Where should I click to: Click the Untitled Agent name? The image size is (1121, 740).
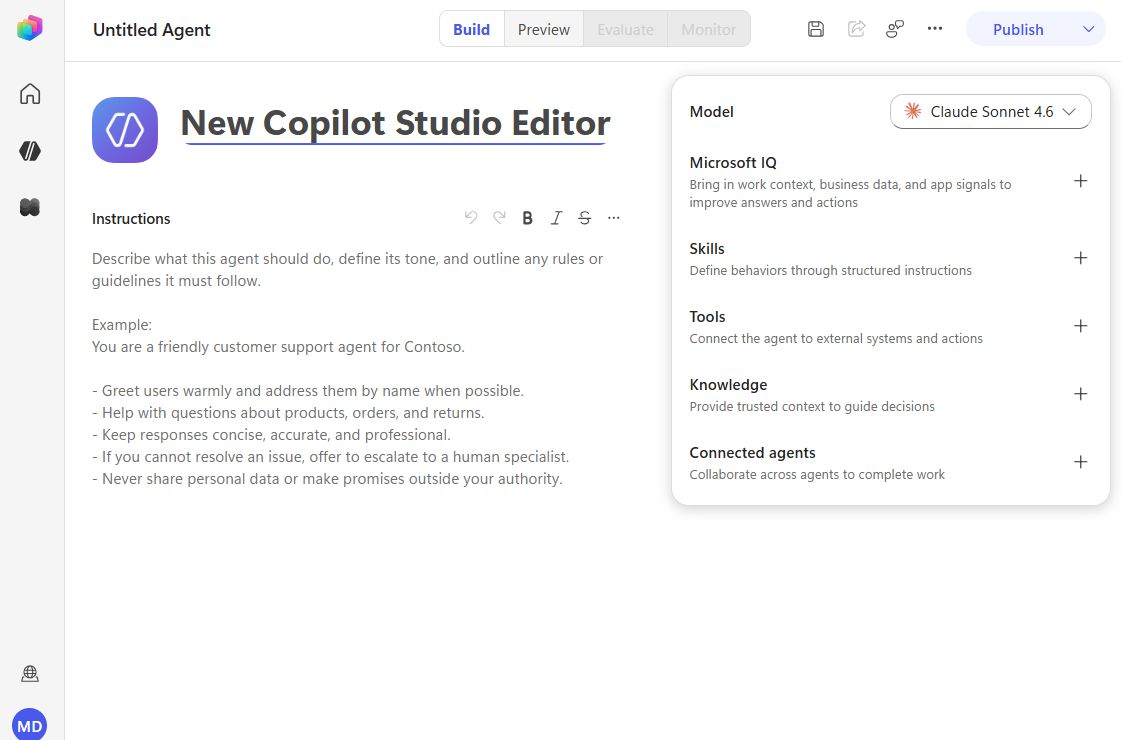pyautogui.click(x=152, y=30)
